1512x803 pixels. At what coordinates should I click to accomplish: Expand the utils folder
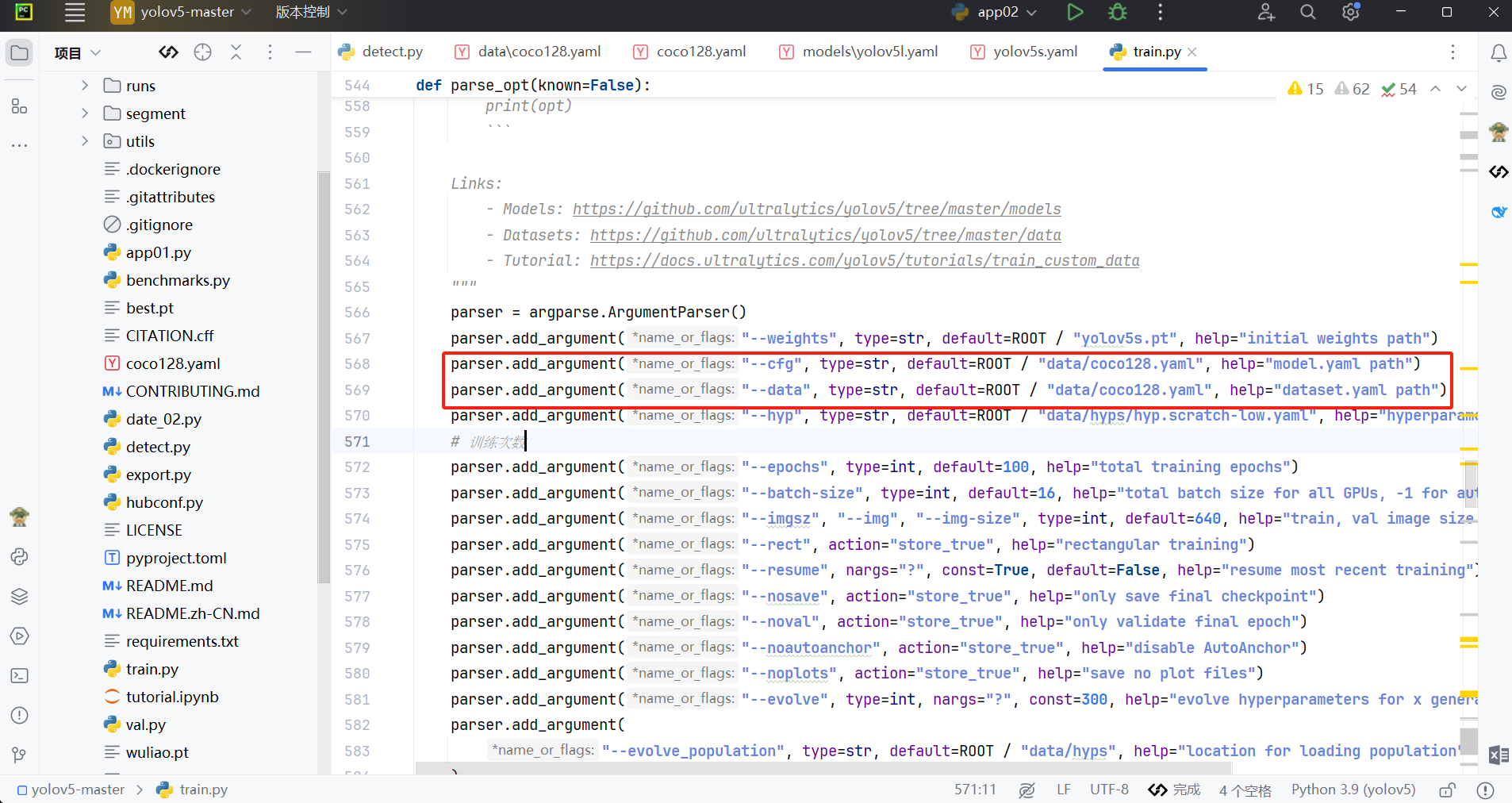pos(85,140)
